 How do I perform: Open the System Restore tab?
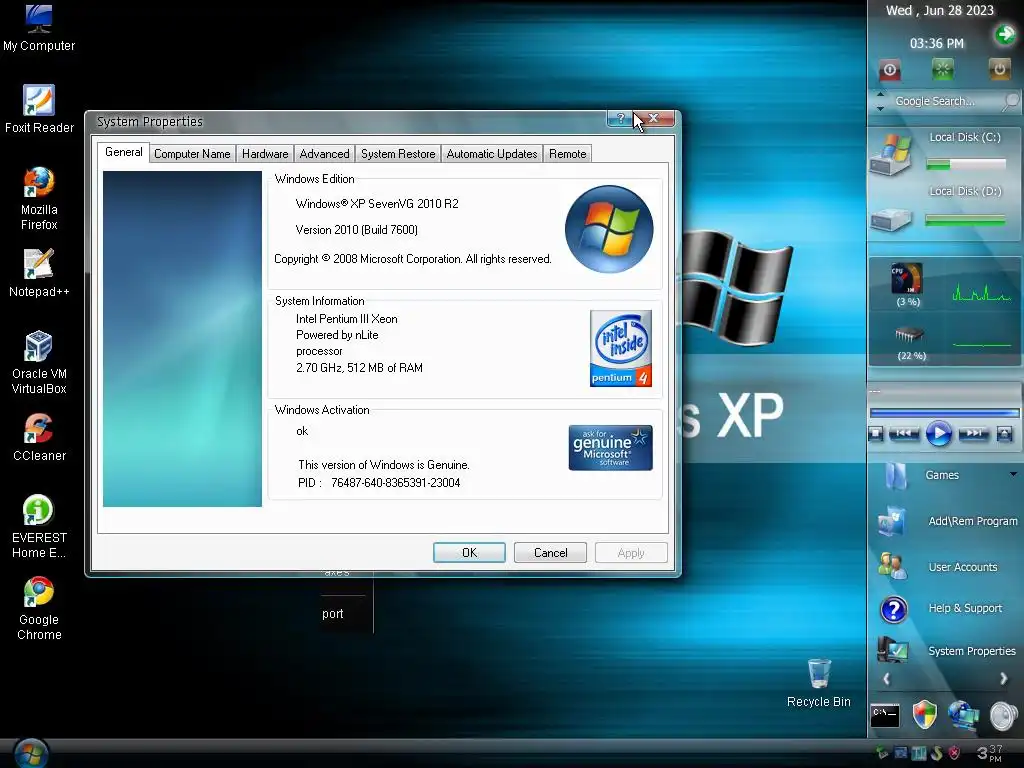tap(398, 154)
